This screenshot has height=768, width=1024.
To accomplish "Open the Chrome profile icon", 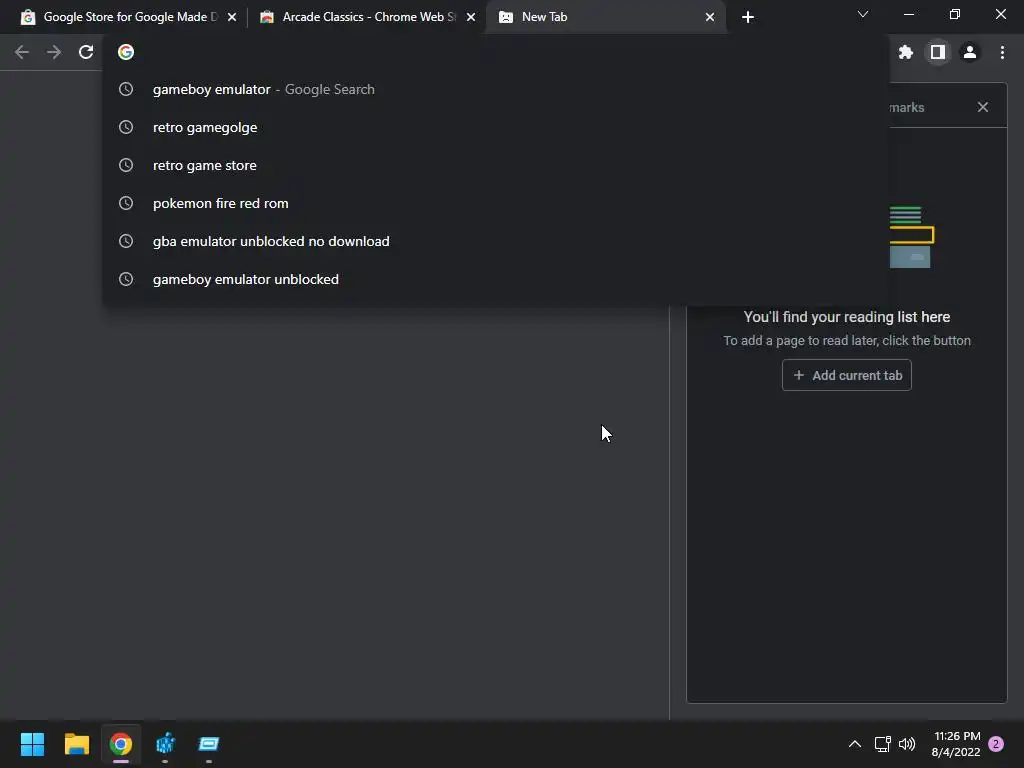I will (x=970, y=52).
